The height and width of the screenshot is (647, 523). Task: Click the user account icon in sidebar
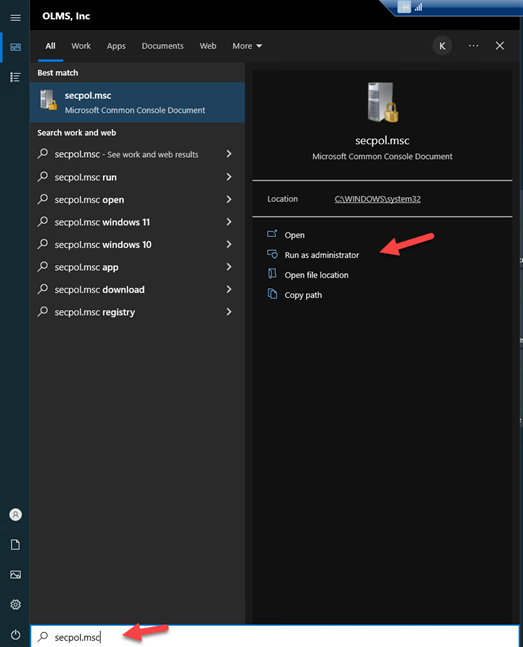15,515
